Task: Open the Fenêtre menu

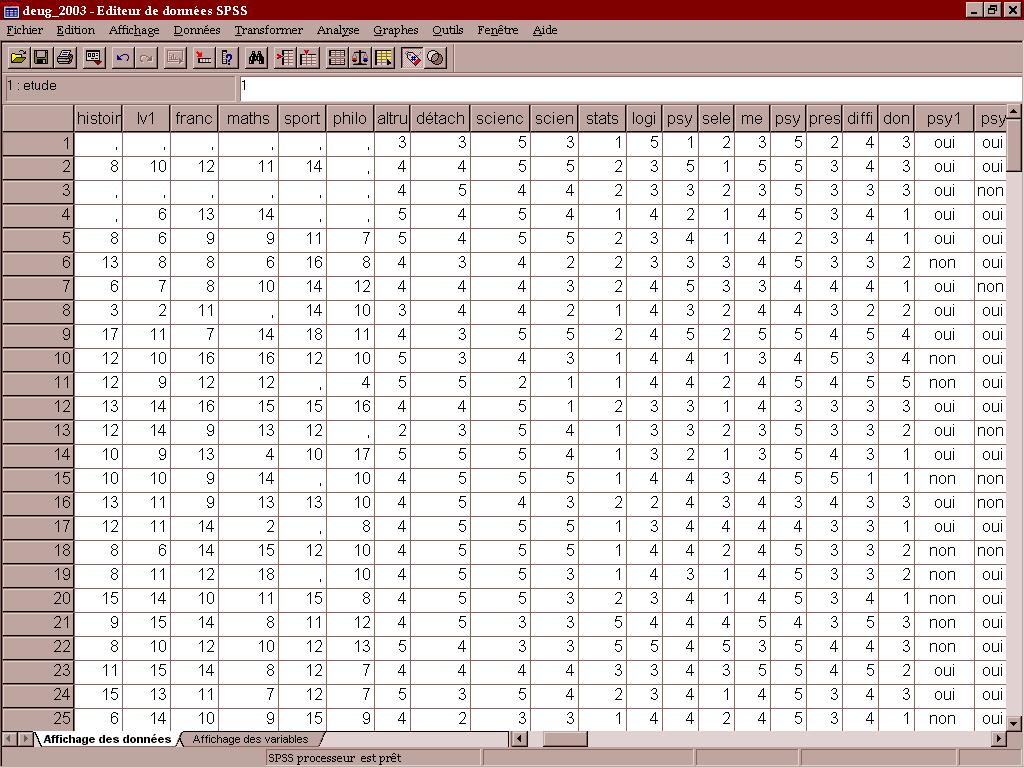Action: click(x=498, y=30)
